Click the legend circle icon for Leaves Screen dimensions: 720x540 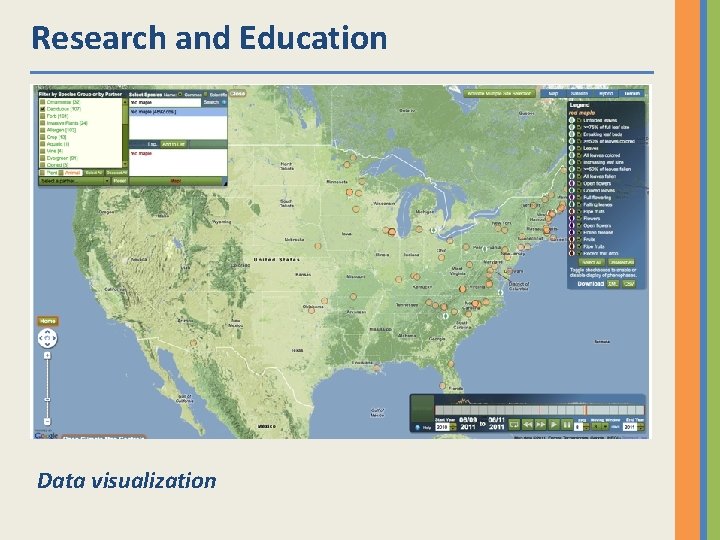(572, 148)
